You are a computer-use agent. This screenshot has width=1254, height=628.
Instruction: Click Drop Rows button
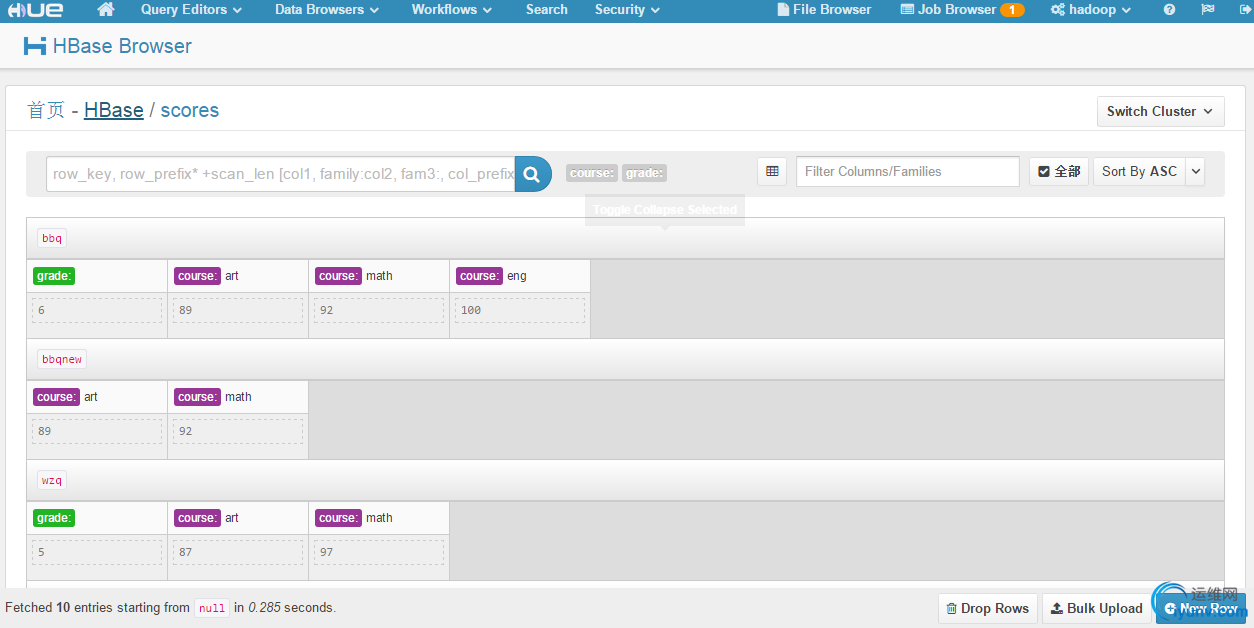988,608
